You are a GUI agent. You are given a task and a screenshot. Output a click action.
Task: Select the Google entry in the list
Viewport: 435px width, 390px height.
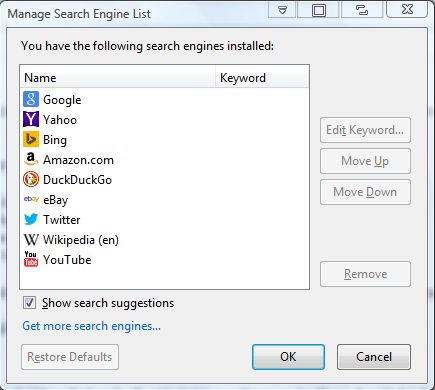164,100
